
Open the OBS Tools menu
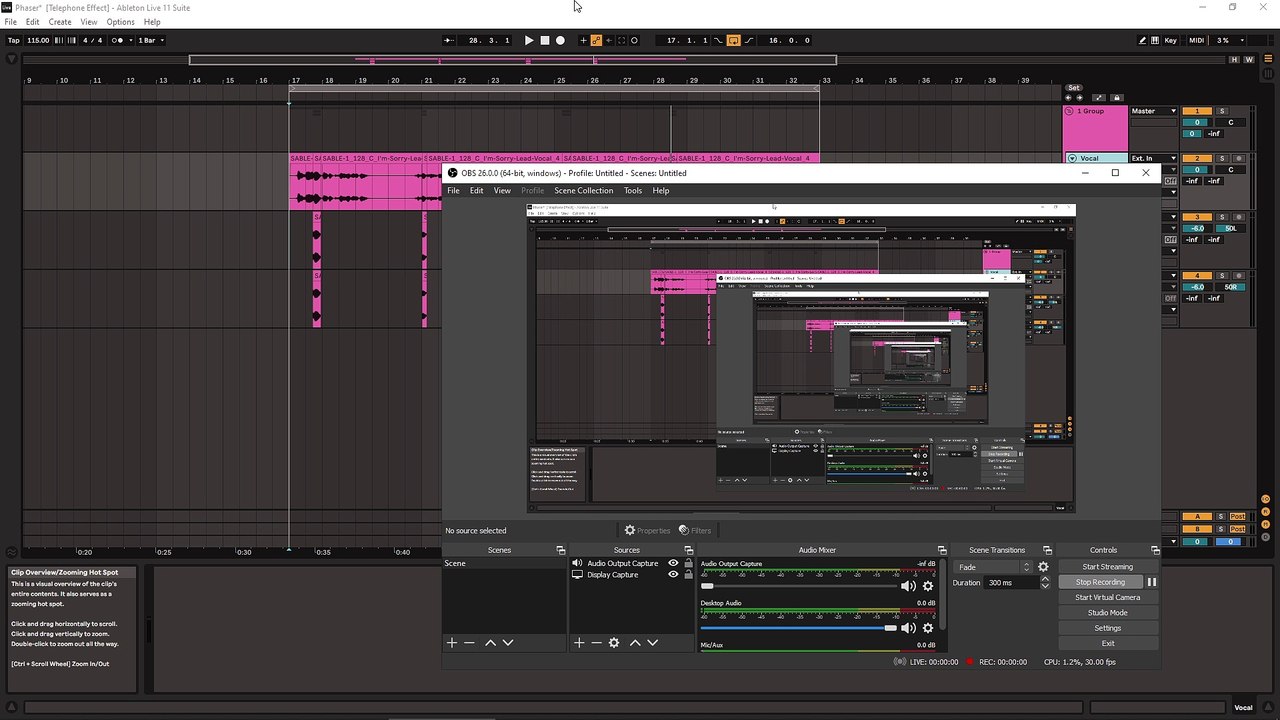633,191
